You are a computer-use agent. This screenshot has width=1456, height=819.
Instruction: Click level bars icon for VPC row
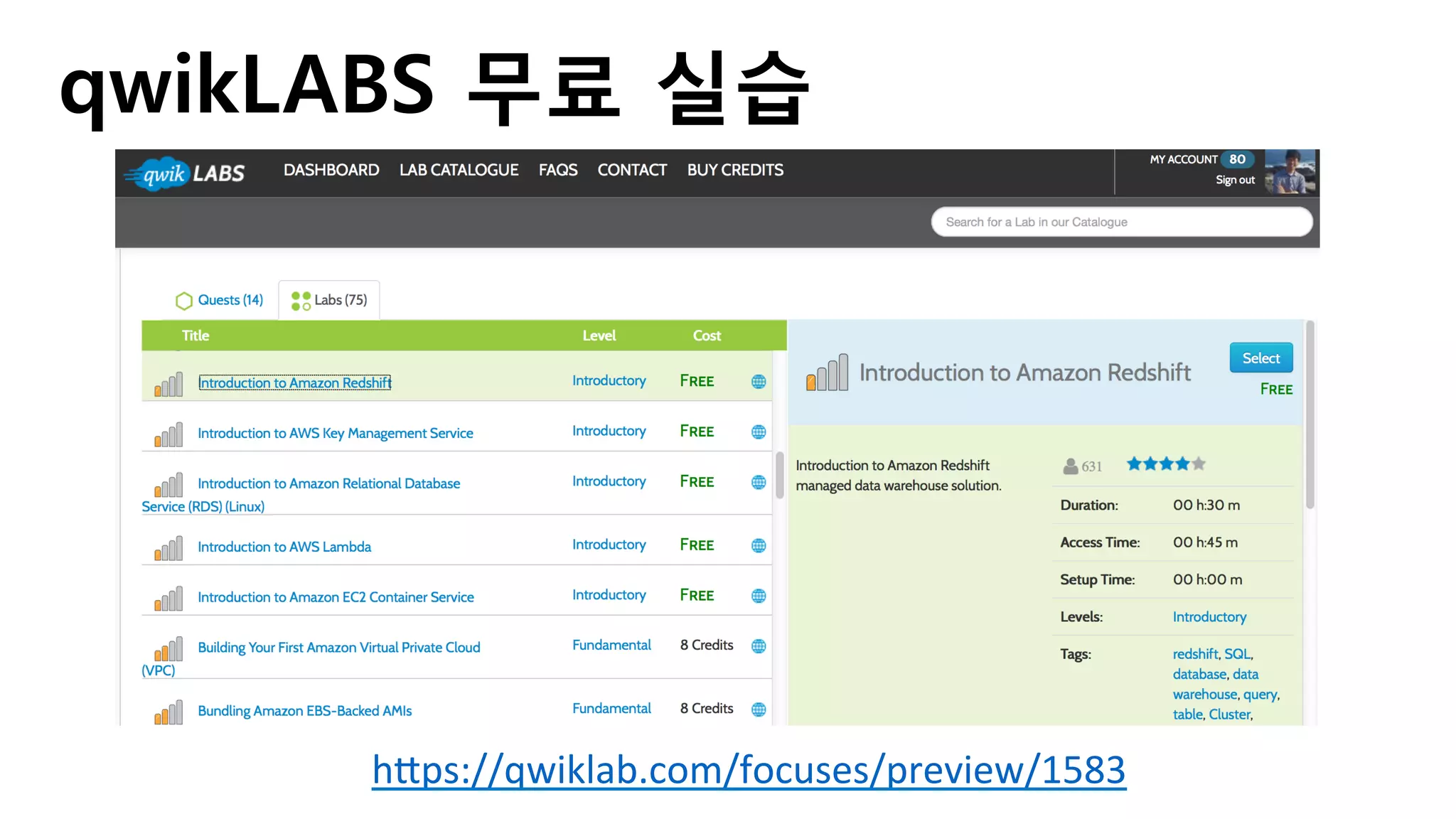[x=168, y=649]
